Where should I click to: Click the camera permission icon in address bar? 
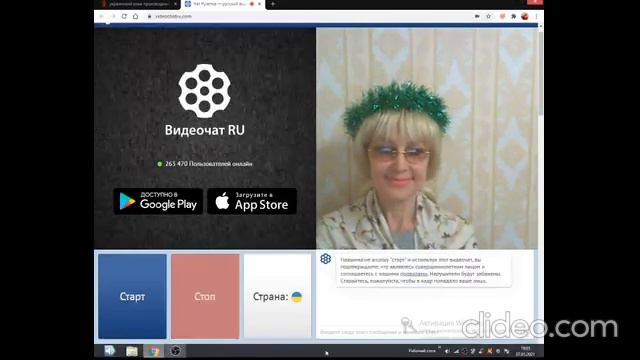(477, 16)
